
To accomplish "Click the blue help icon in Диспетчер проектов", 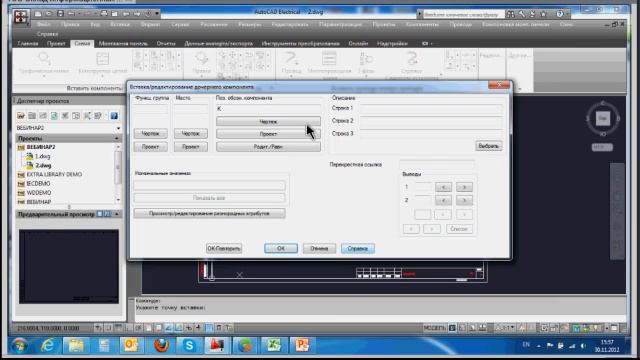I will [x=114, y=116].
